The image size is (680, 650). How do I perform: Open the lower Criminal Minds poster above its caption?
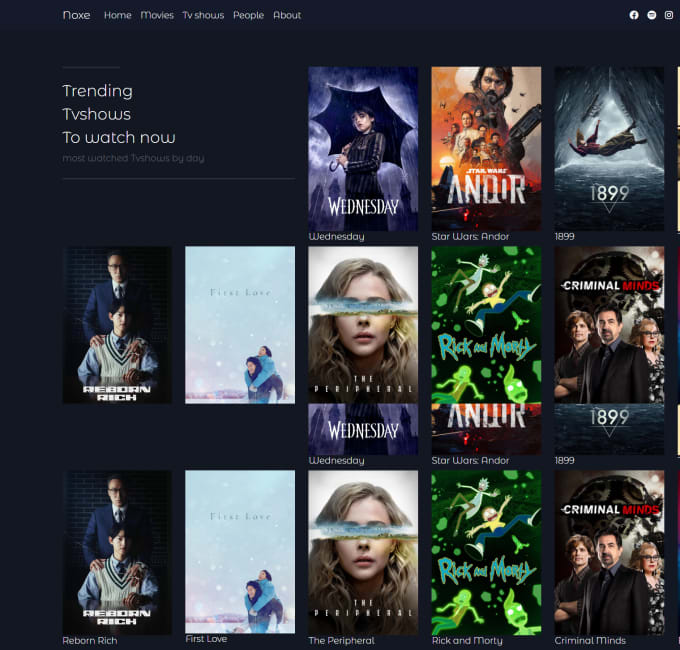(609, 552)
